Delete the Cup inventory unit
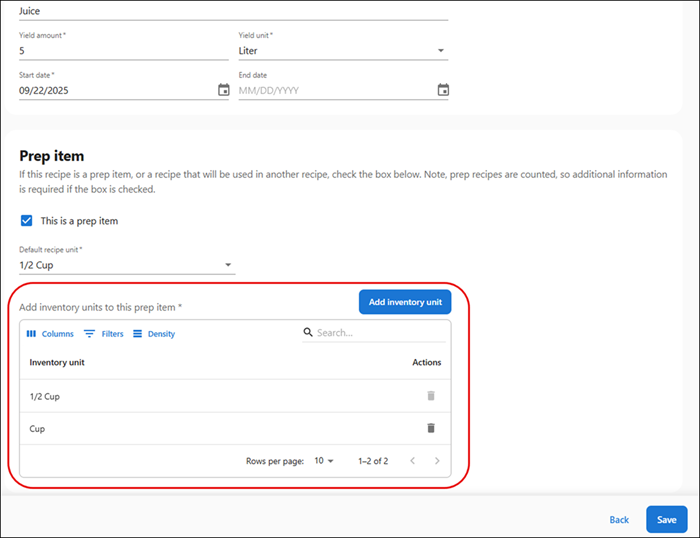The height and width of the screenshot is (538, 700). tap(431, 428)
